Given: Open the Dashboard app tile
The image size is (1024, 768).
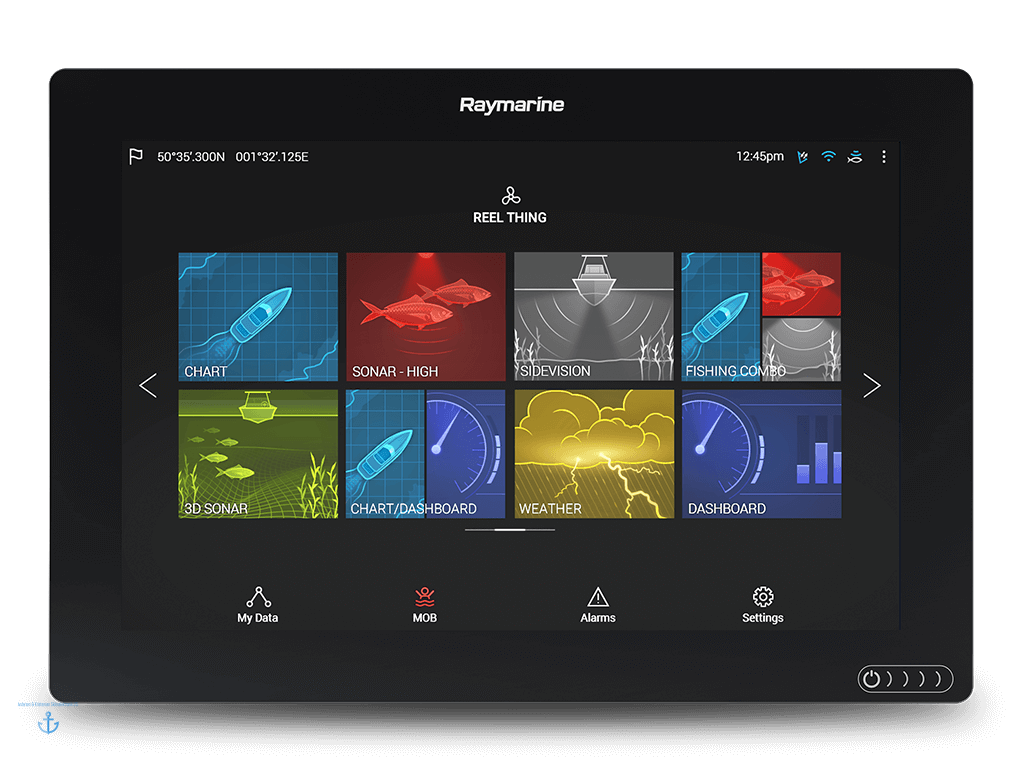Looking at the screenshot, I should (x=761, y=454).
